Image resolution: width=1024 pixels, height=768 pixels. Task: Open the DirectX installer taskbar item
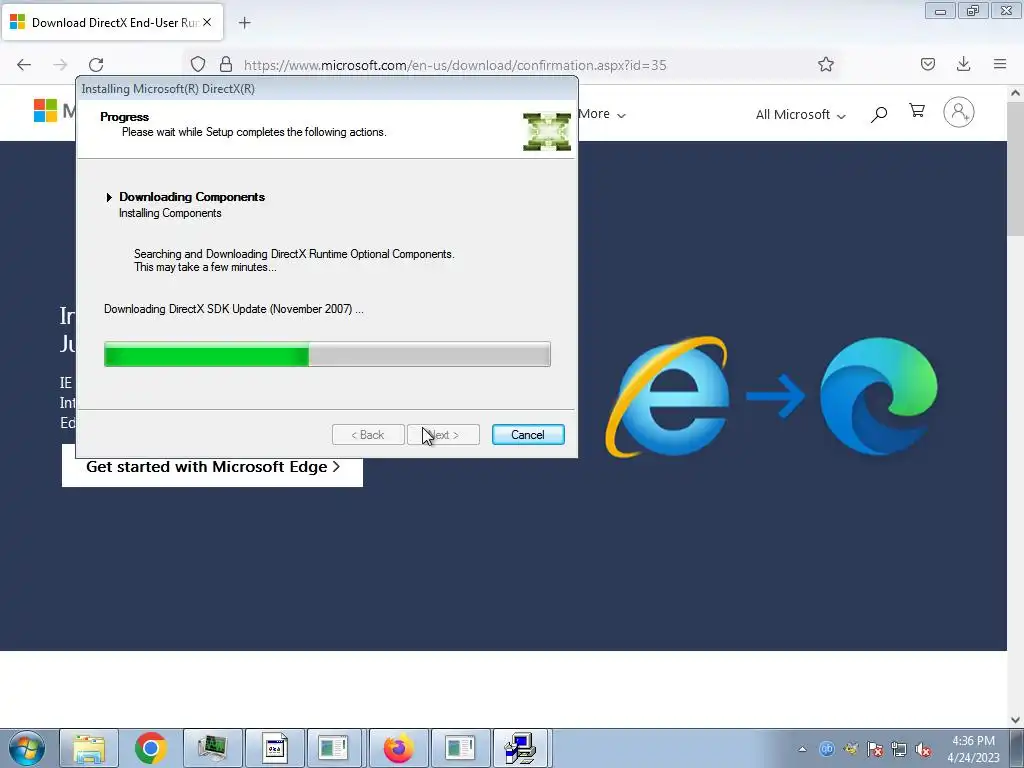521,748
